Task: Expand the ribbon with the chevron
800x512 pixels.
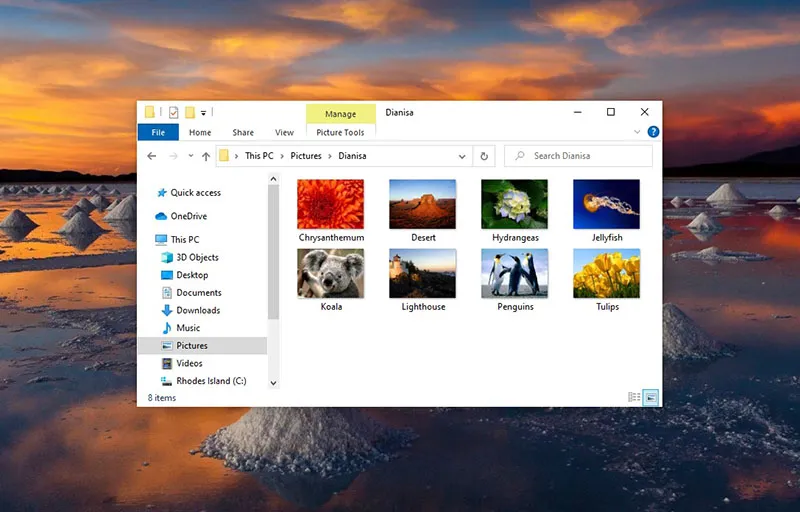Action: (638, 132)
